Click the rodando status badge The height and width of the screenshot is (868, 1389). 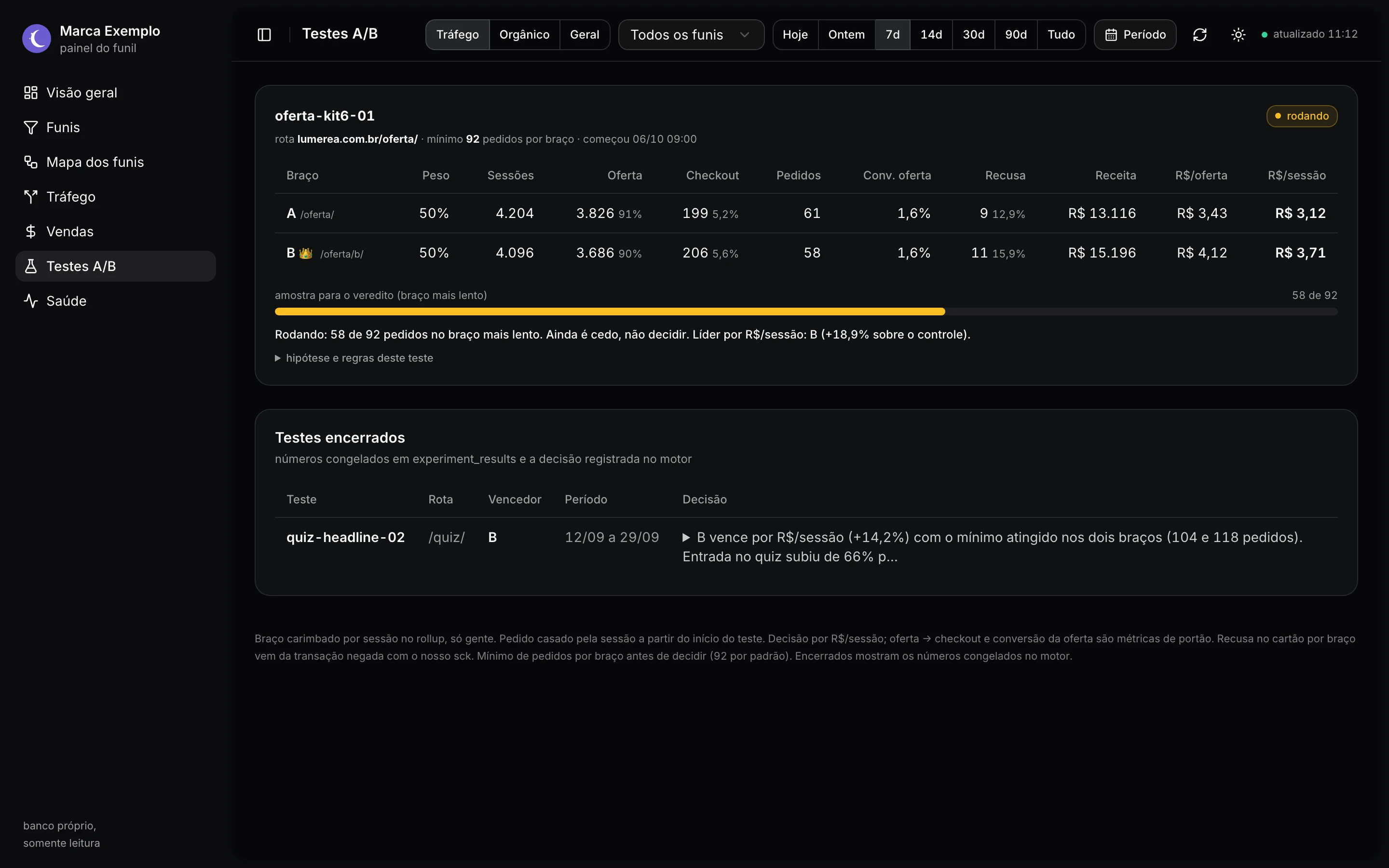pos(1302,116)
